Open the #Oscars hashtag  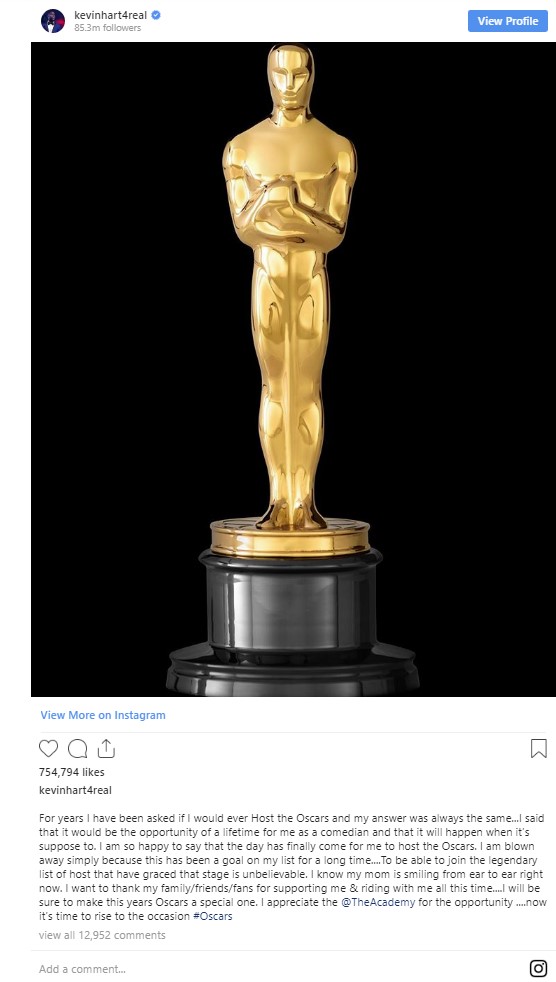(x=212, y=916)
